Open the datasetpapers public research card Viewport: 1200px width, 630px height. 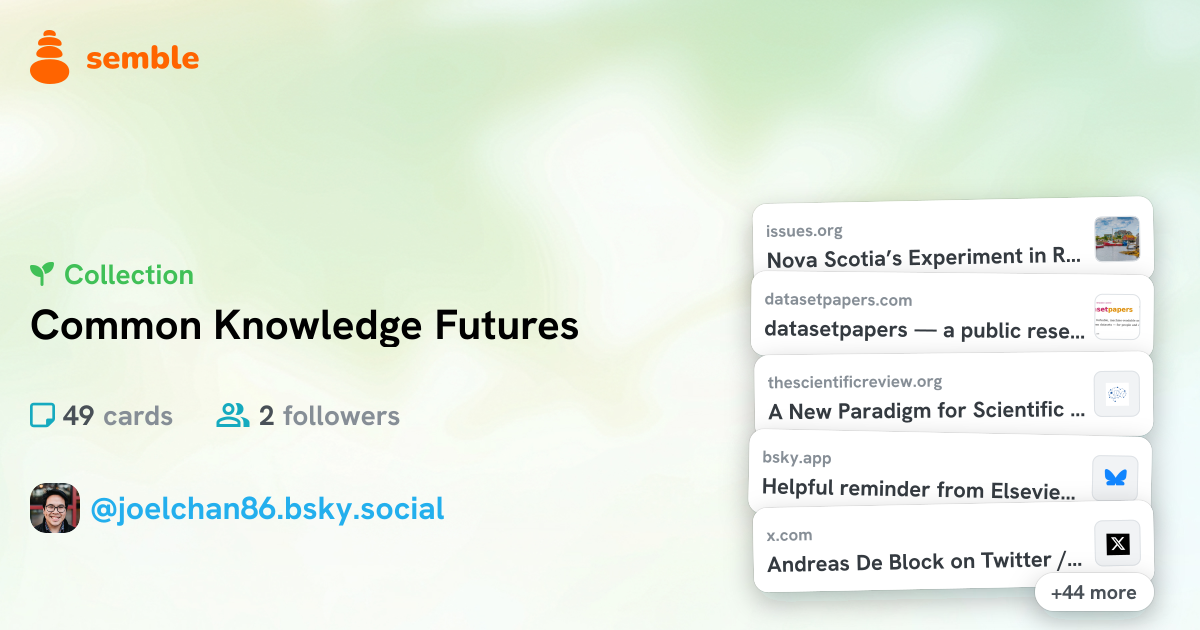point(952,316)
